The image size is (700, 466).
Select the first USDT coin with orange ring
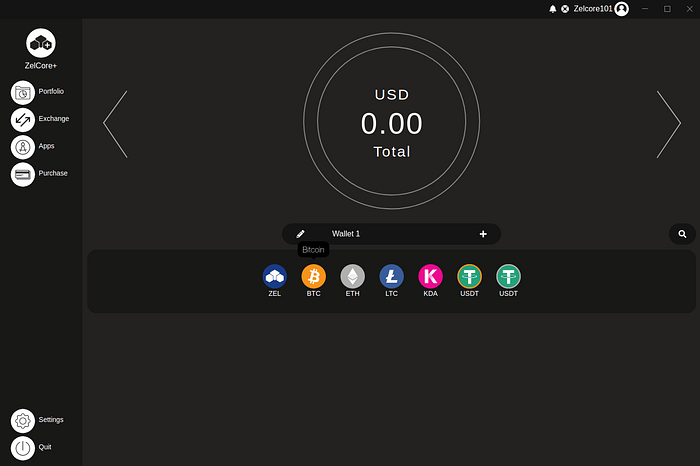coord(470,276)
